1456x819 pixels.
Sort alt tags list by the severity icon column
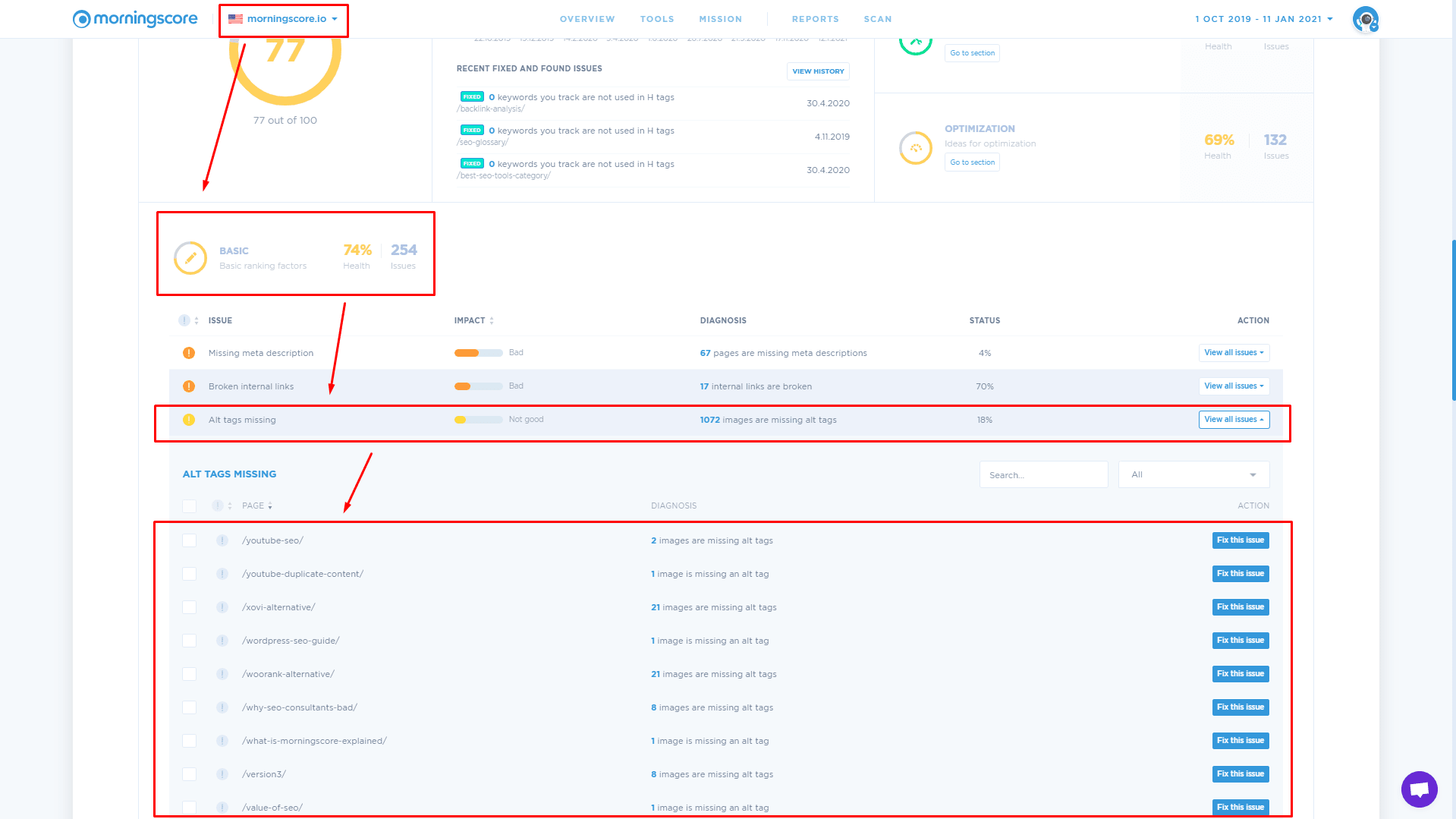pos(222,506)
